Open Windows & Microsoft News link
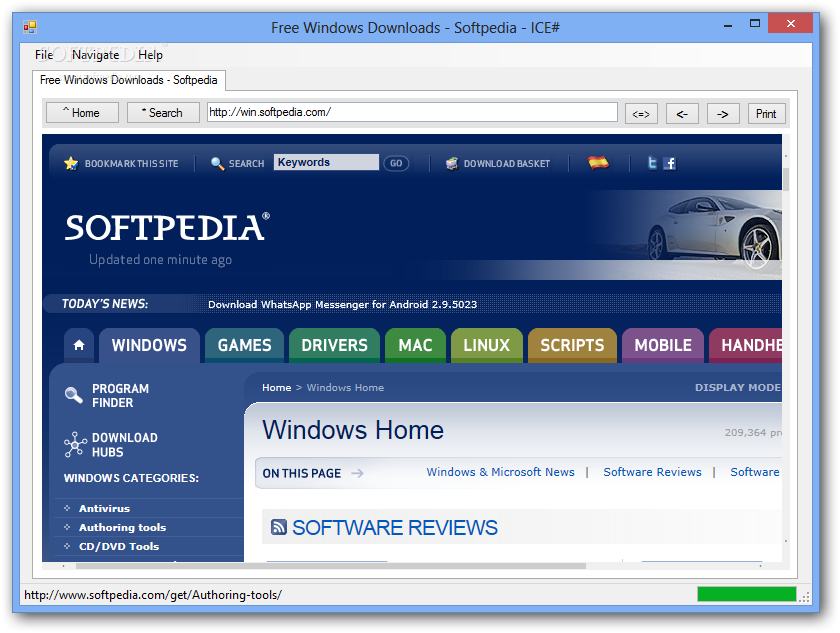This screenshot has height=633, width=840. [x=500, y=472]
